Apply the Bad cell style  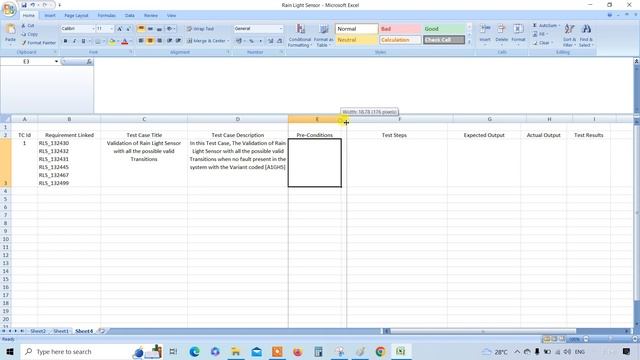400,29
